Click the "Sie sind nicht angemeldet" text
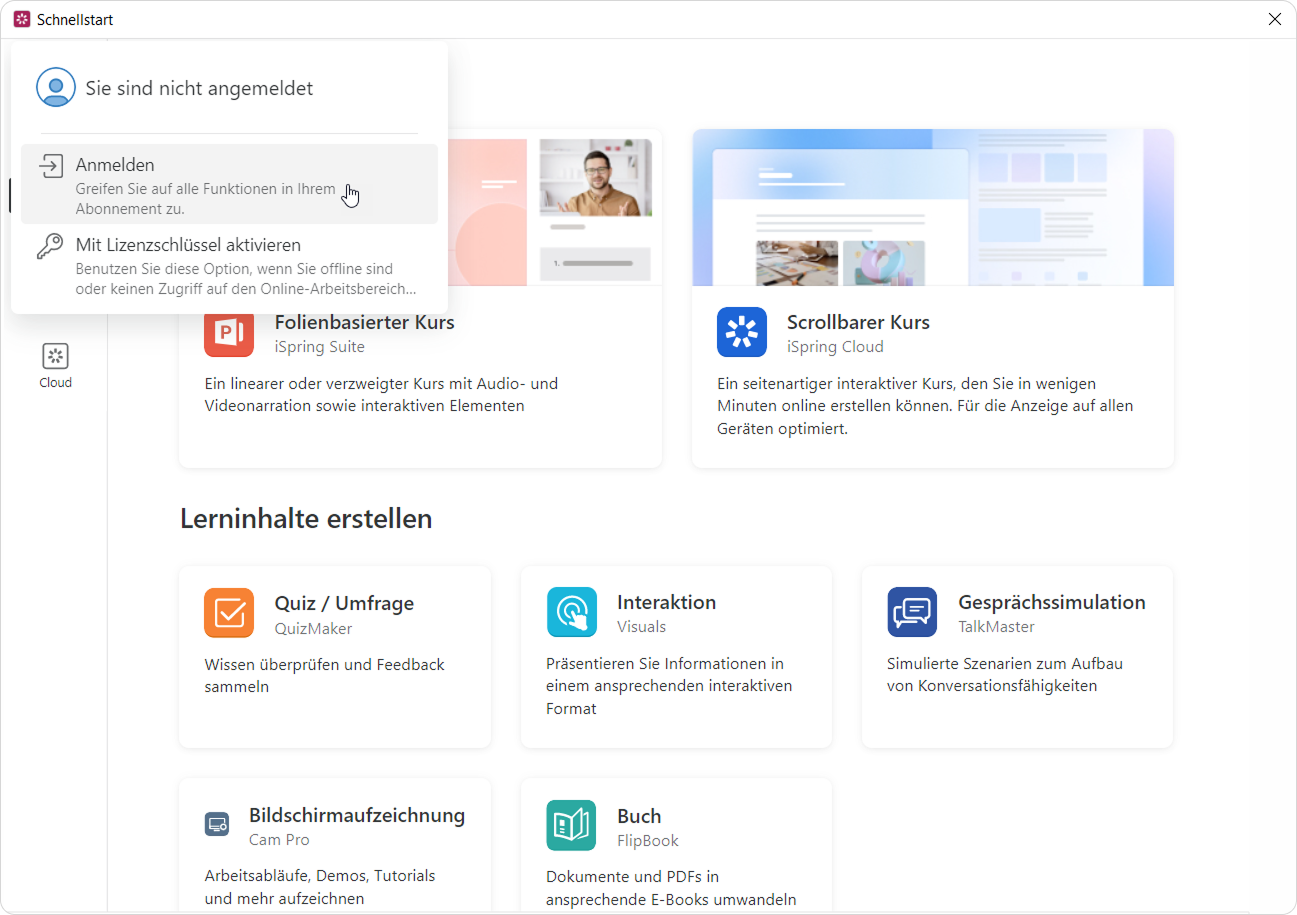The image size is (1297, 915). (199, 88)
